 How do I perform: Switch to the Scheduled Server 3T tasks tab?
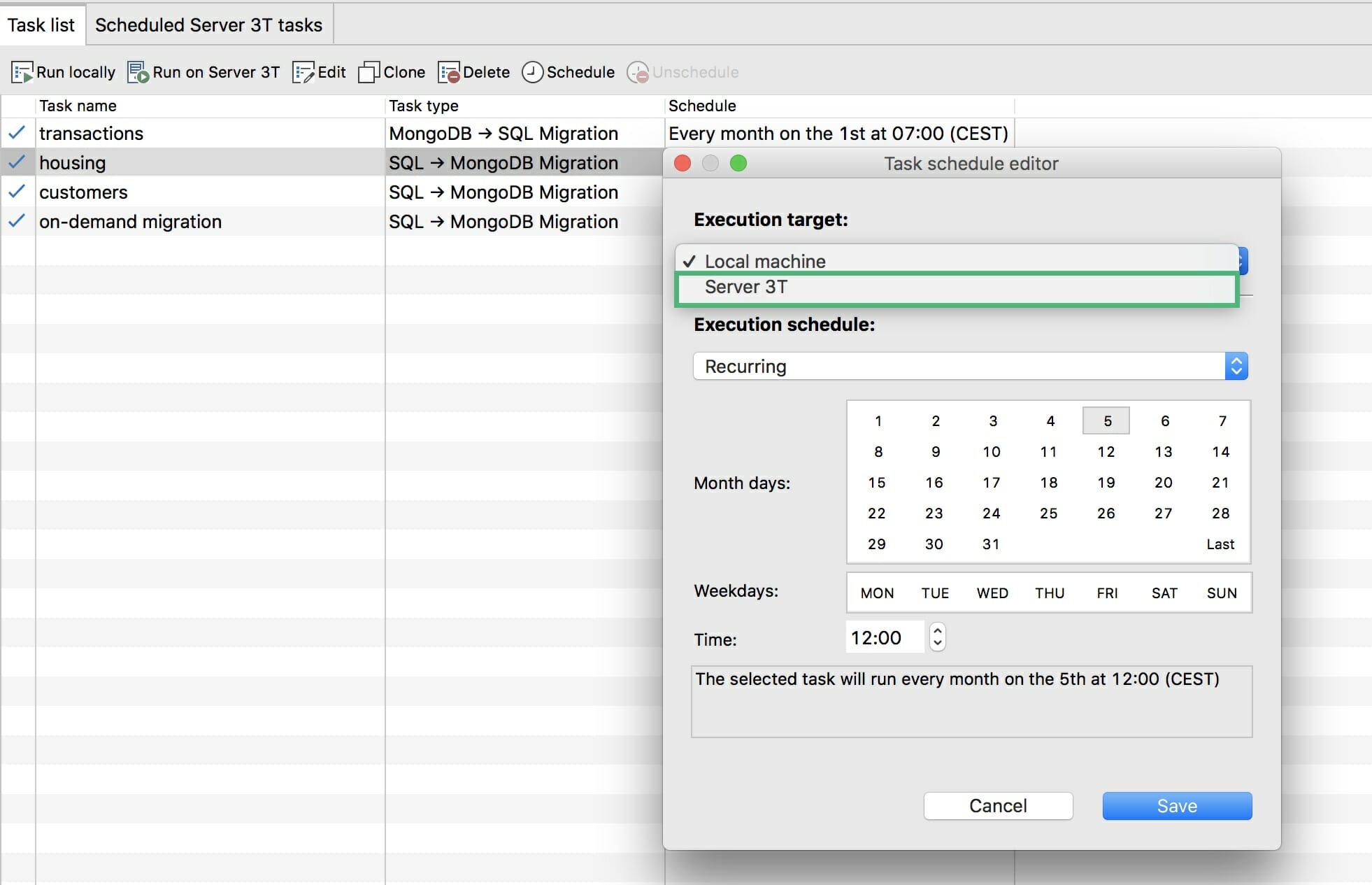click(208, 24)
